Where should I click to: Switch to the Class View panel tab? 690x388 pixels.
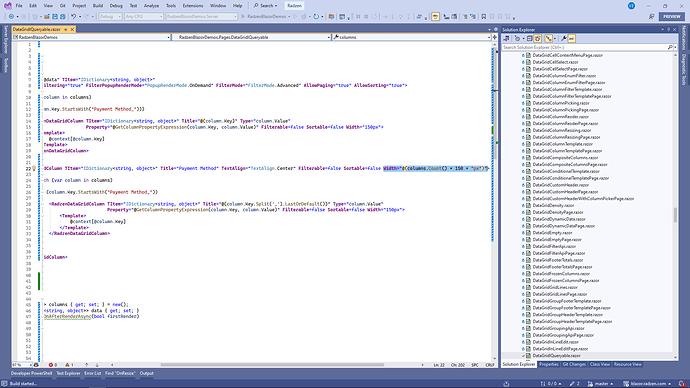600,364
